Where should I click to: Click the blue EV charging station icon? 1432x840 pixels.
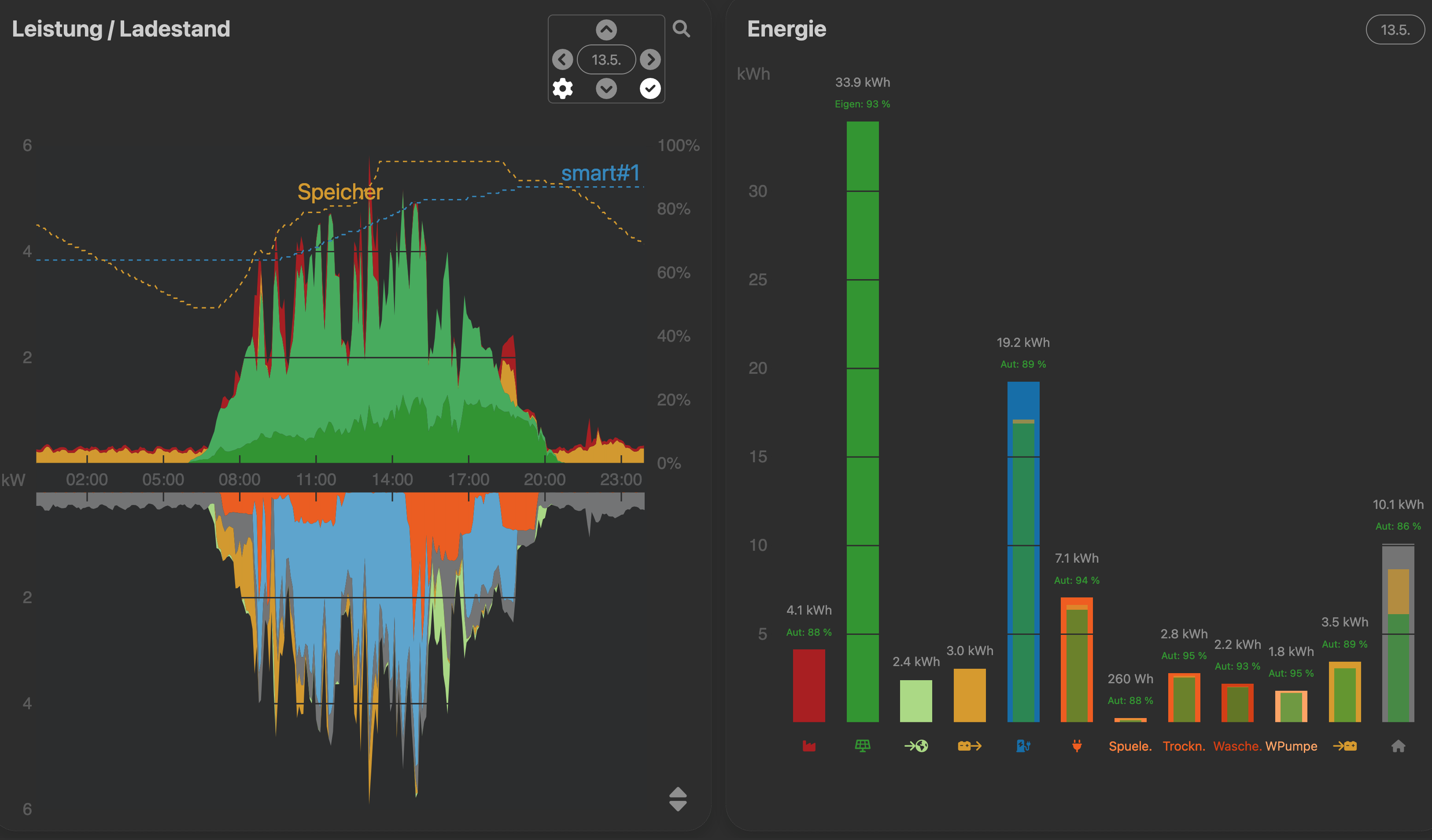tap(1023, 746)
